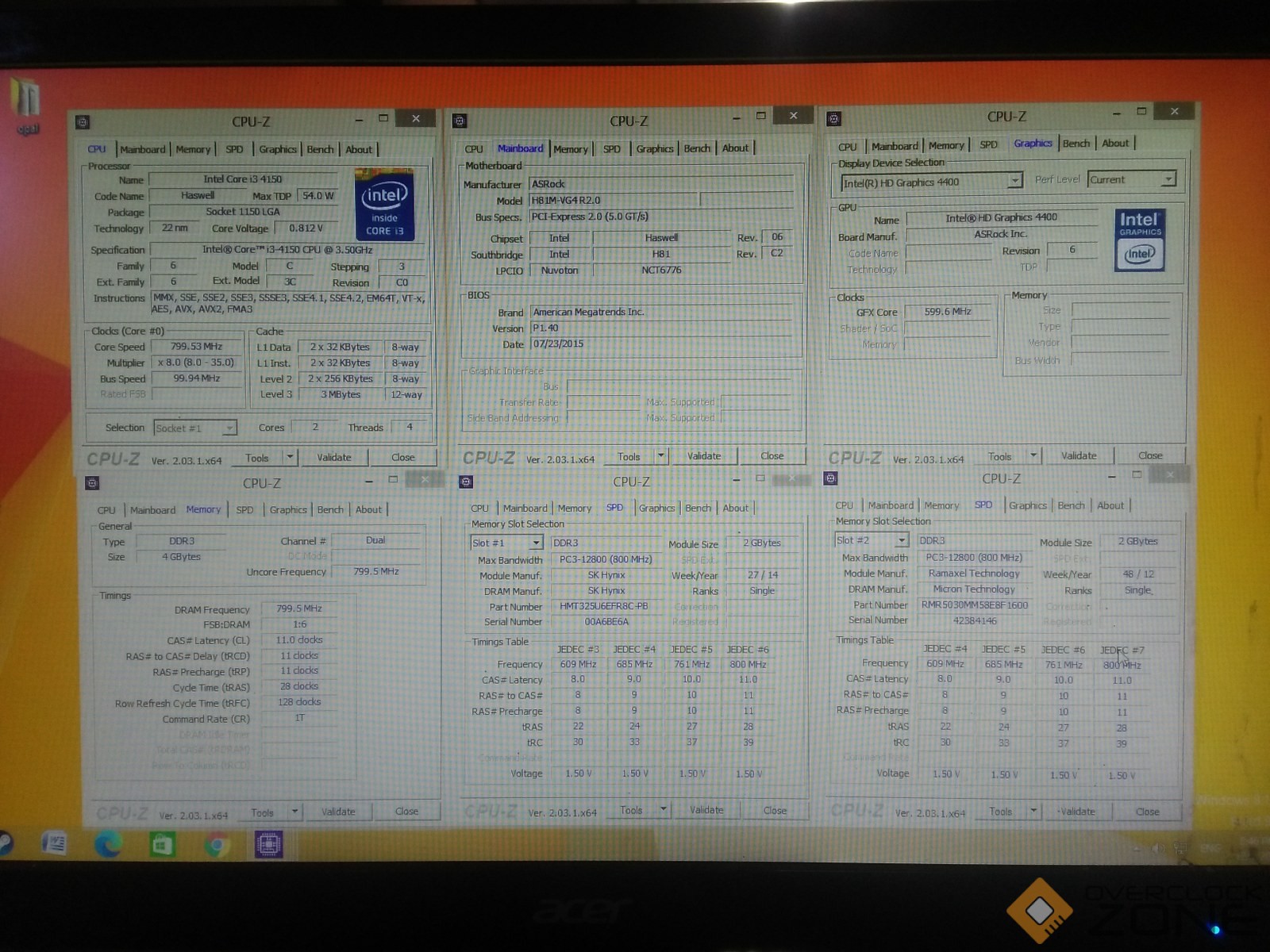Open About tab in the Graphics window

click(x=1115, y=143)
